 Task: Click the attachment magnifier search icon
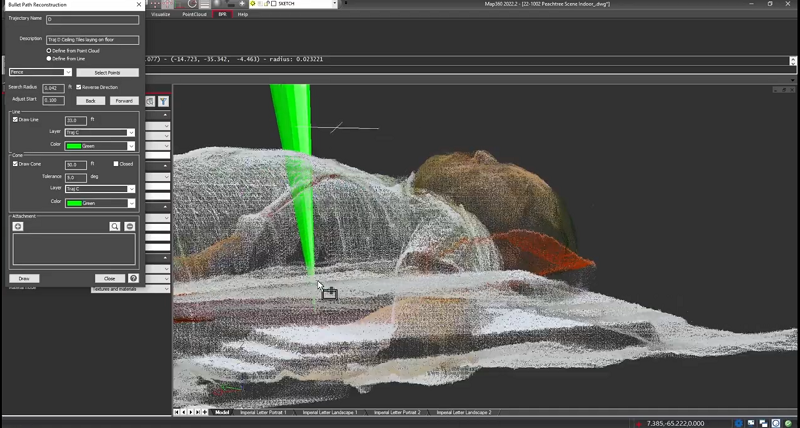[115, 227]
